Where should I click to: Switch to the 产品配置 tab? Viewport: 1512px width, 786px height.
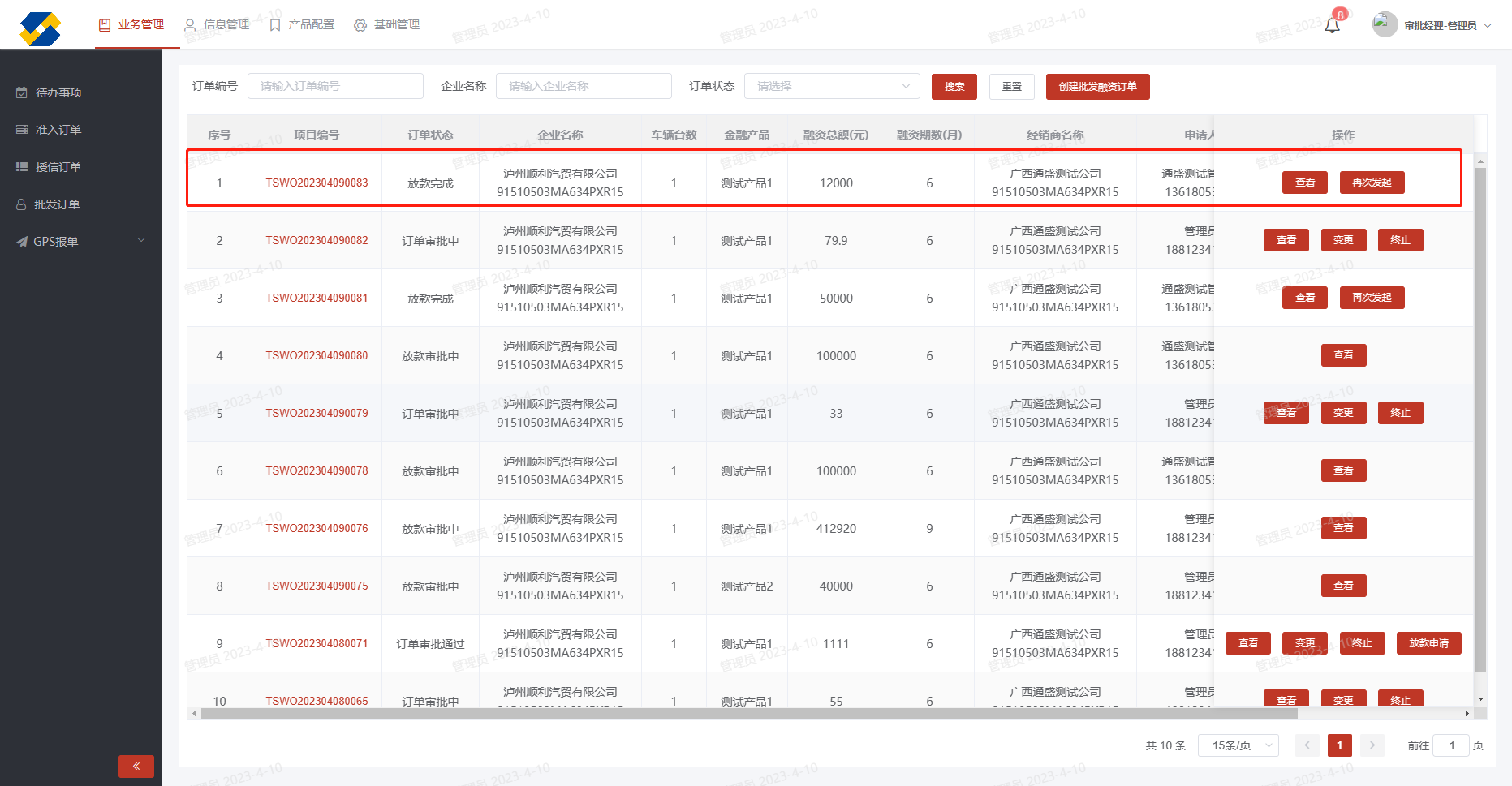click(302, 25)
